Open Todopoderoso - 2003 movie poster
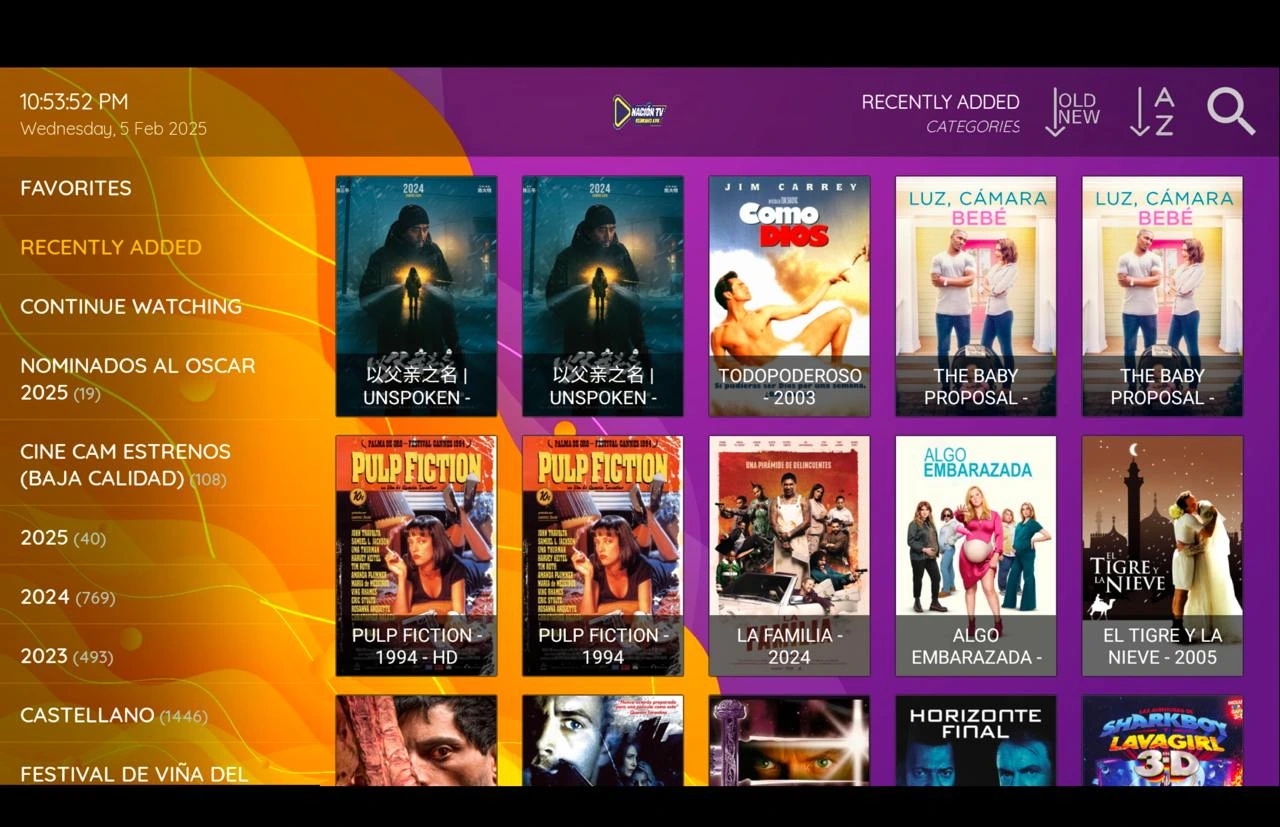 [x=789, y=296]
